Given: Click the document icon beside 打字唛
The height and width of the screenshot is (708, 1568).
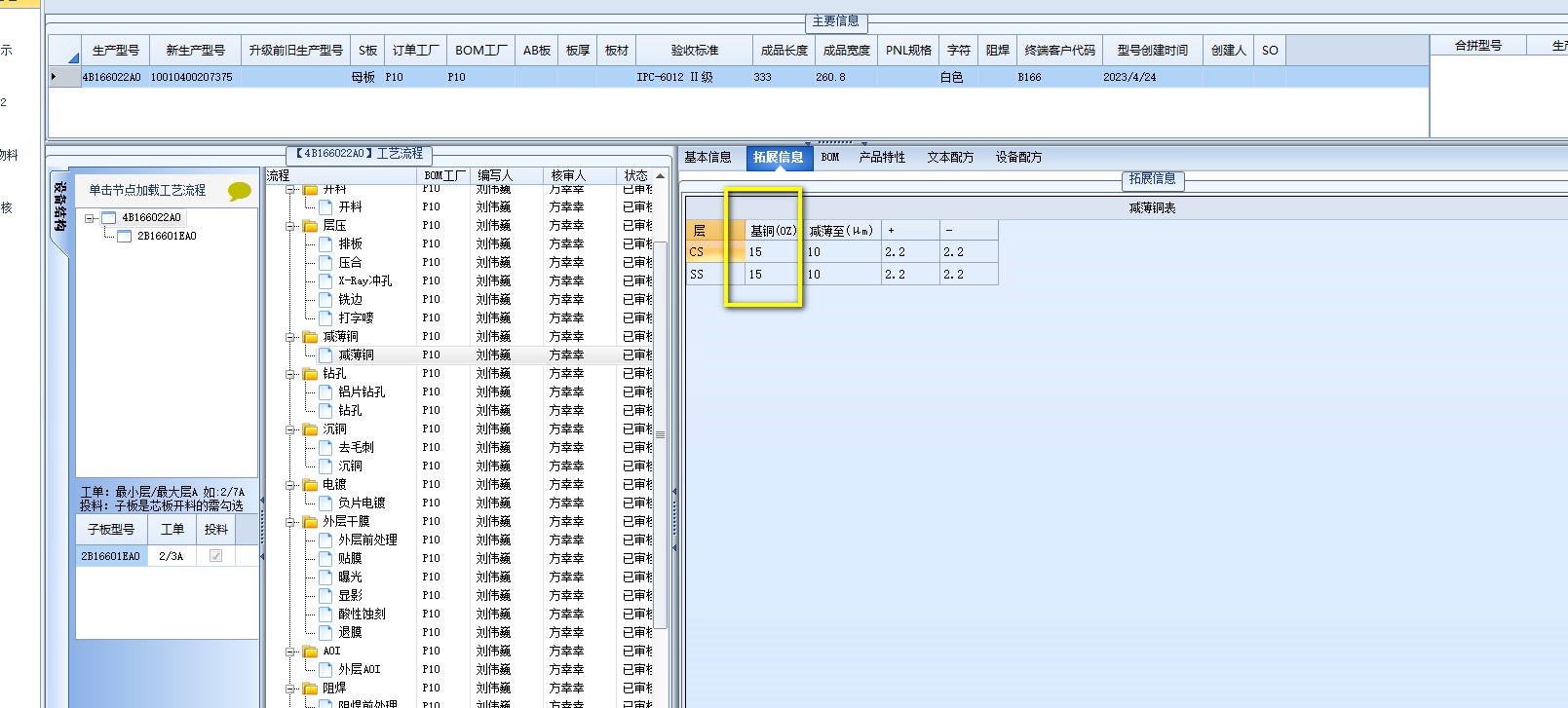Looking at the screenshot, I should [326, 317].
